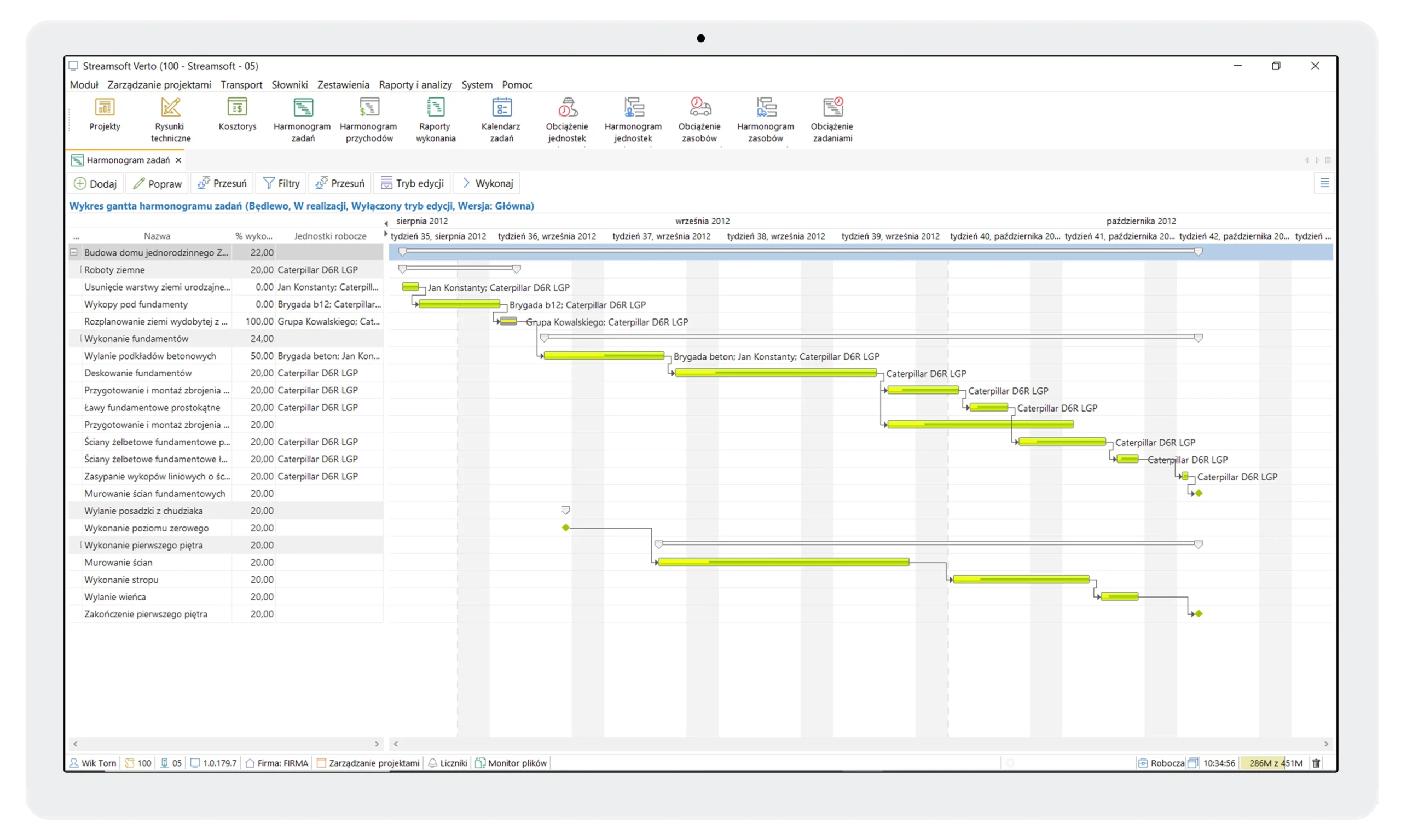Collapse the Budowa domu jednorodzinnego tree node
This screenshot has width=1401, height=840.
73,252
